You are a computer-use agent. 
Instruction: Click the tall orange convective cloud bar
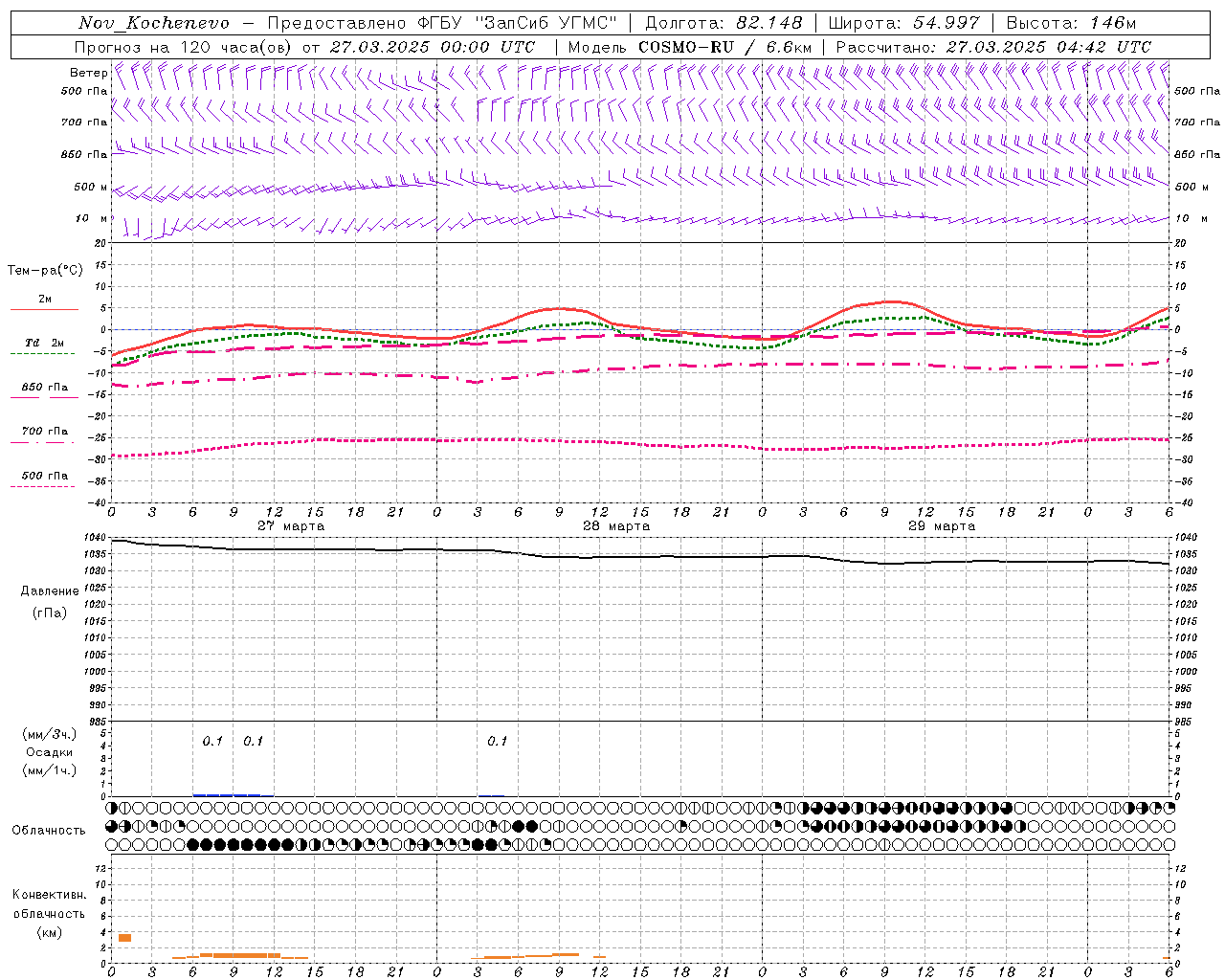tap(124, 937)
